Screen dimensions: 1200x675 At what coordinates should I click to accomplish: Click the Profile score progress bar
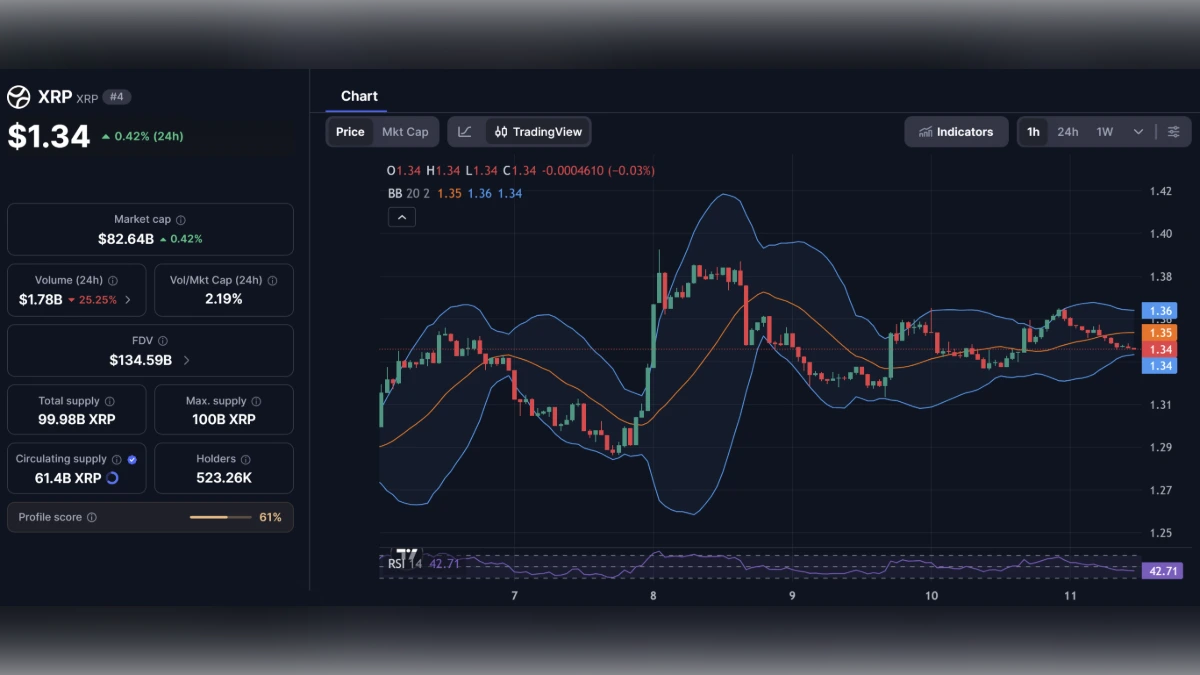222,517
